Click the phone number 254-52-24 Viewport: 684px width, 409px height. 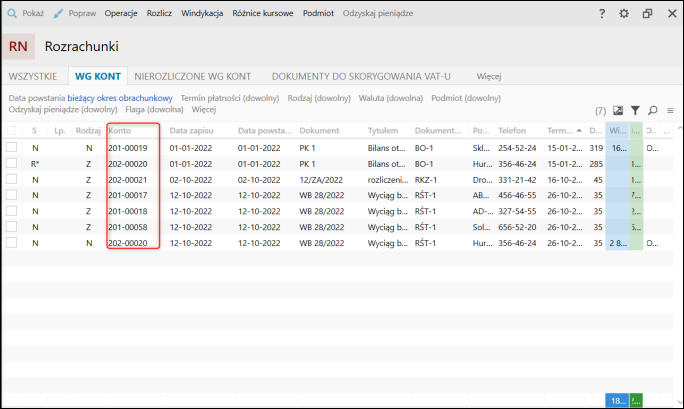click(x=517, y=148)
